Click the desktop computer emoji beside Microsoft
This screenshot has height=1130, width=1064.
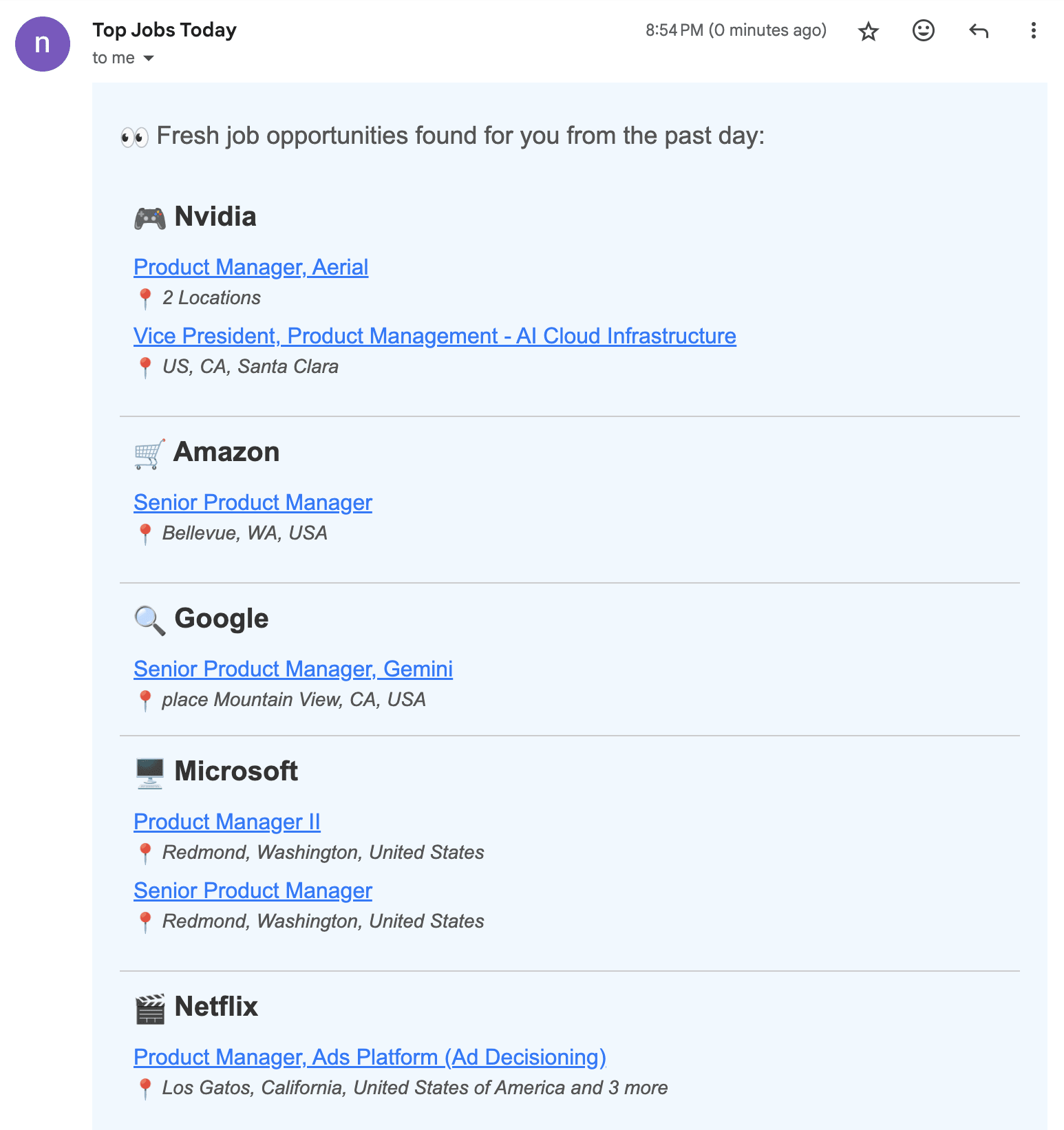149,773
